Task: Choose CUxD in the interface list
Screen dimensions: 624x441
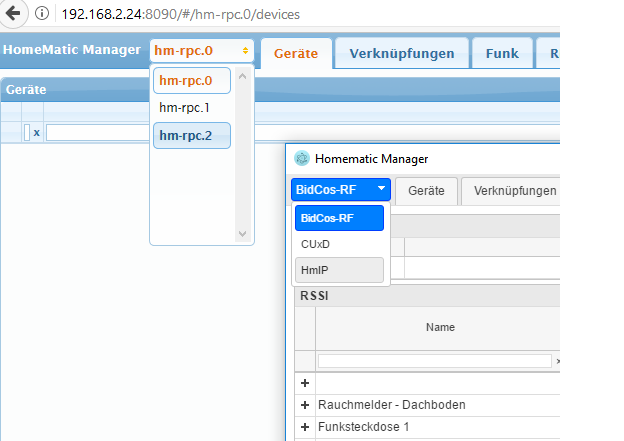Action: (x=339, y=244)
